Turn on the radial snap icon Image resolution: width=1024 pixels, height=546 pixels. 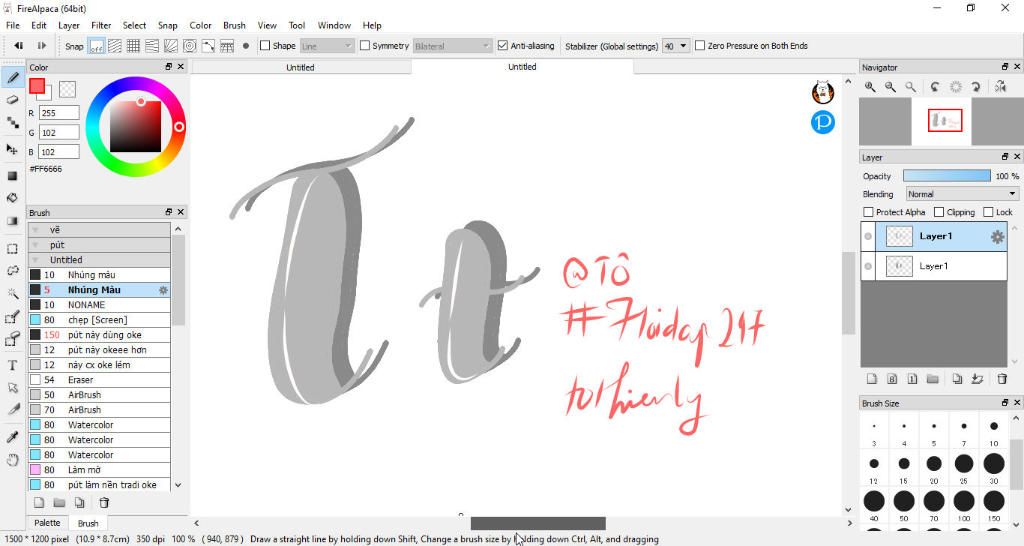point(171,46)
